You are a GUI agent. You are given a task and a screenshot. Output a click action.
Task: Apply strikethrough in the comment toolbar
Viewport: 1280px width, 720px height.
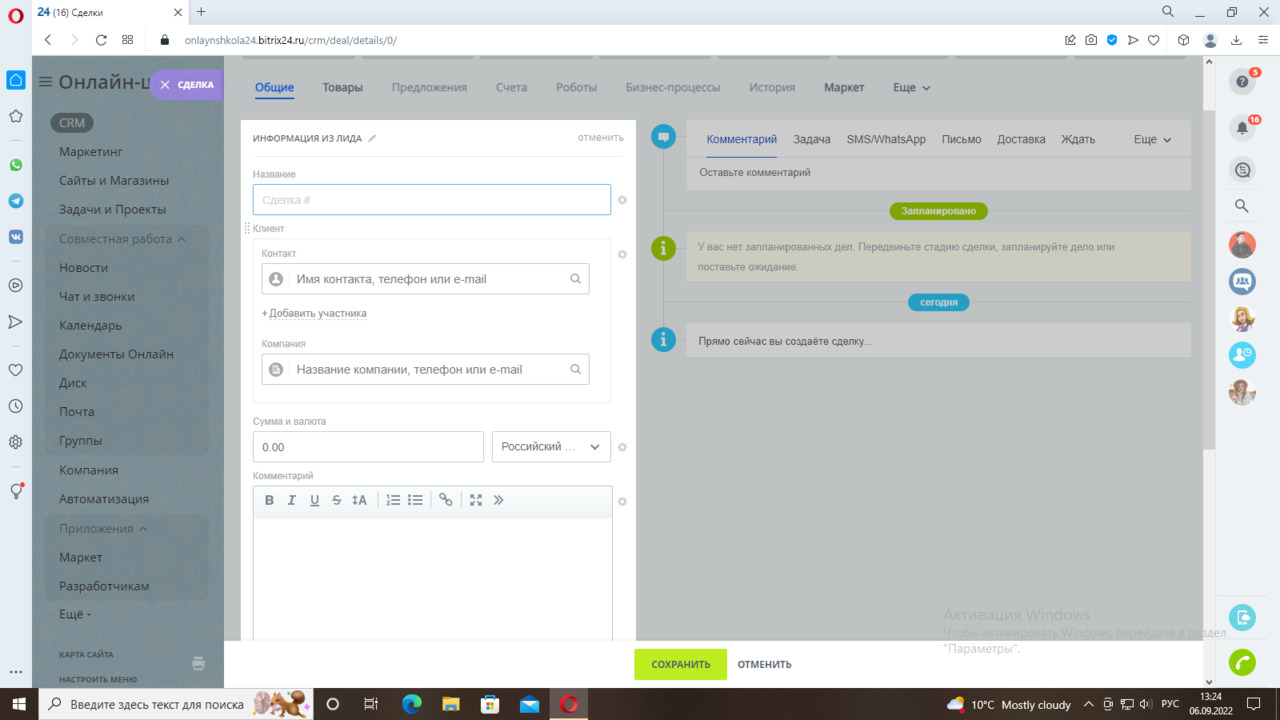coord(337,500)
